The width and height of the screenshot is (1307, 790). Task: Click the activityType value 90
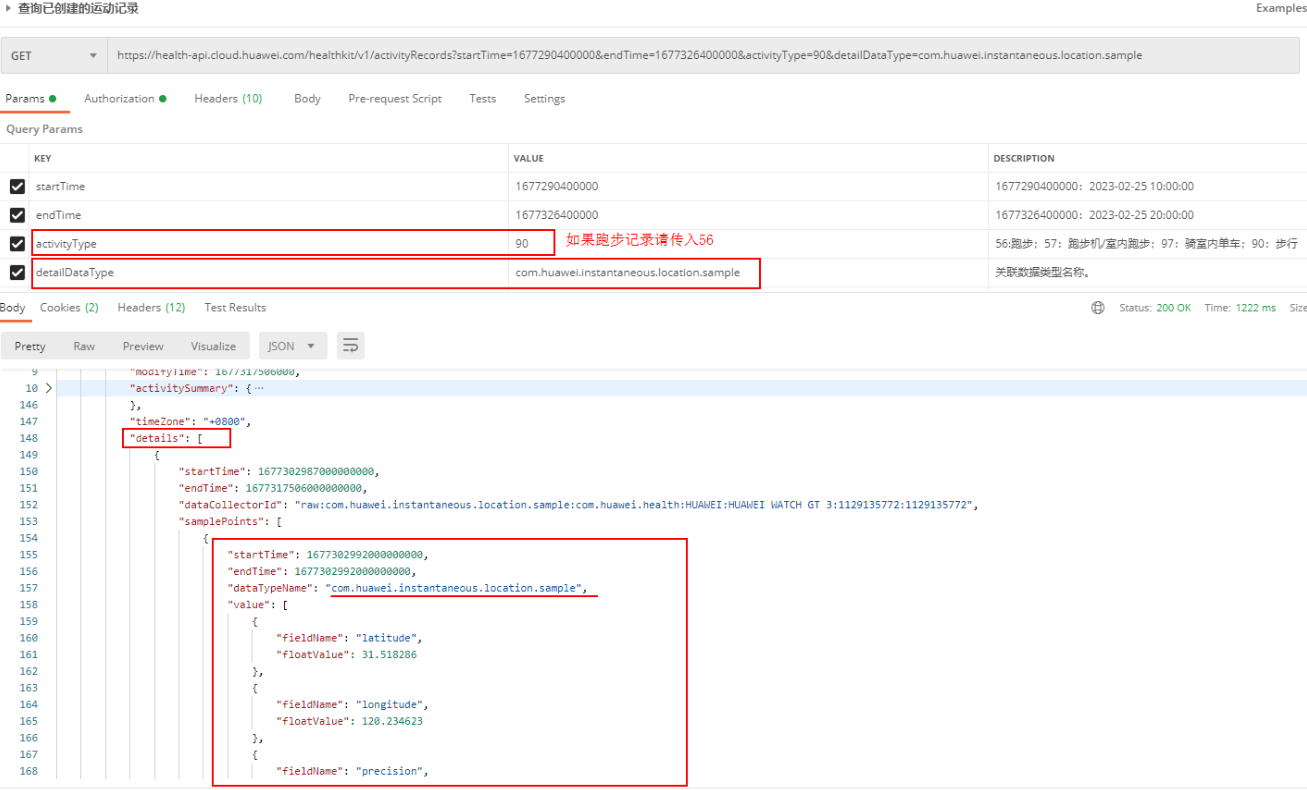522,243
